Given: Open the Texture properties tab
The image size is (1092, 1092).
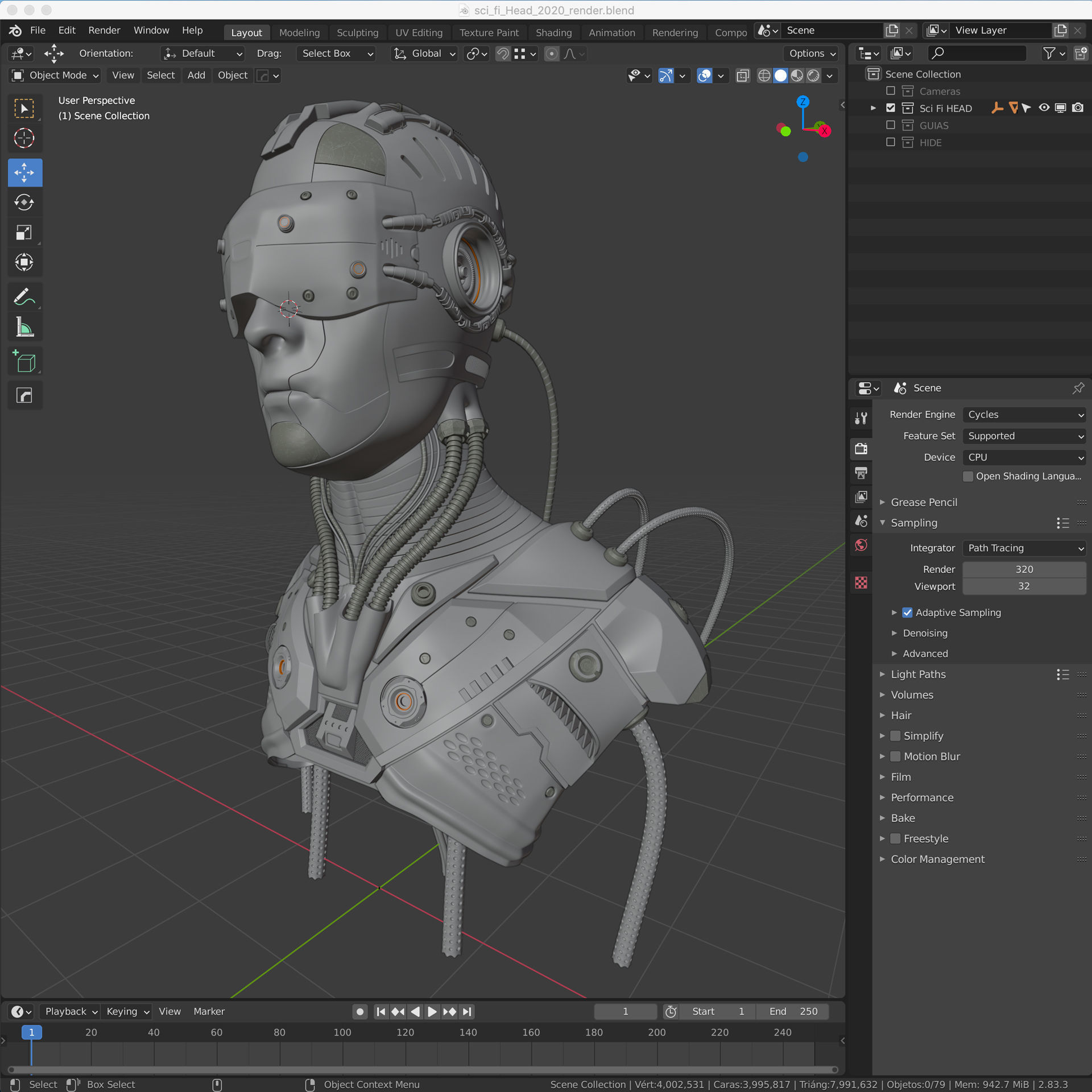Looking at the screenshot, I should point(861,583).
